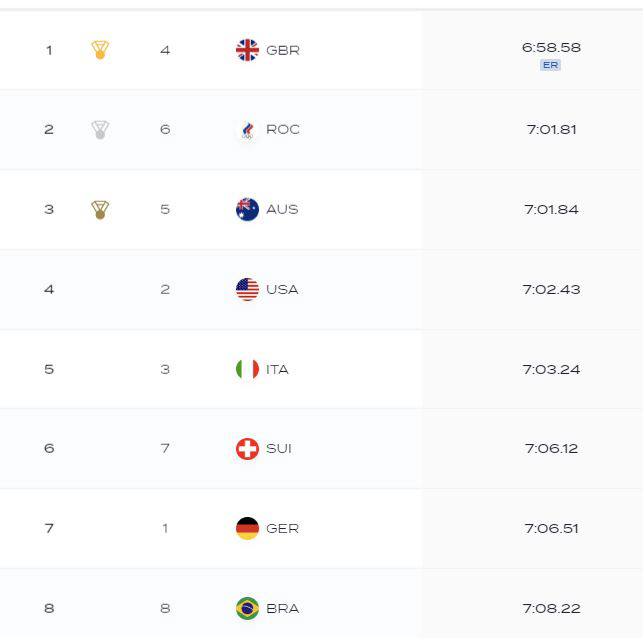The height and width of the screenshot is (638, 643).
Task: Click the gold medal icon
Action: (100, 50)
